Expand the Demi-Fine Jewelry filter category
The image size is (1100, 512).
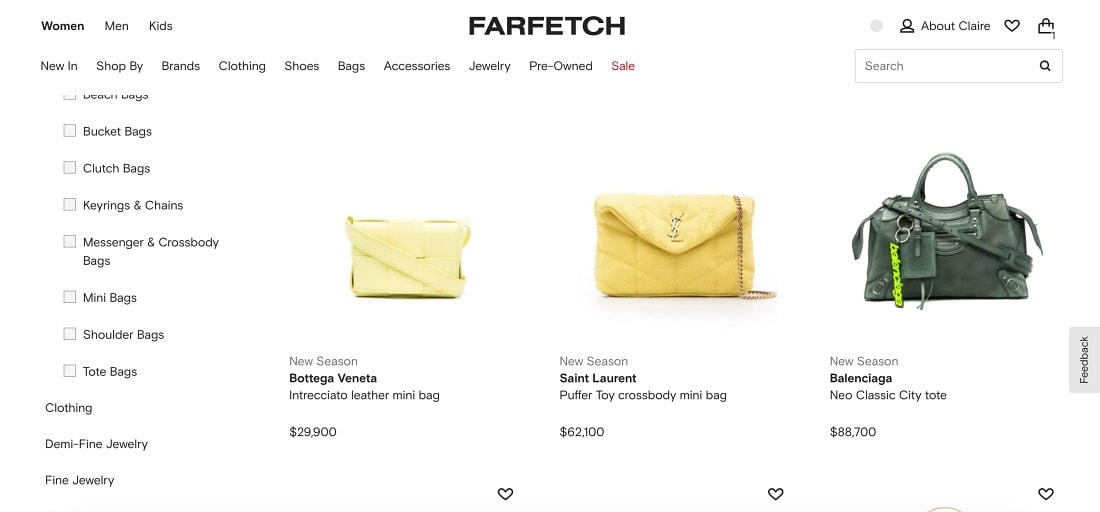[96, 444]
